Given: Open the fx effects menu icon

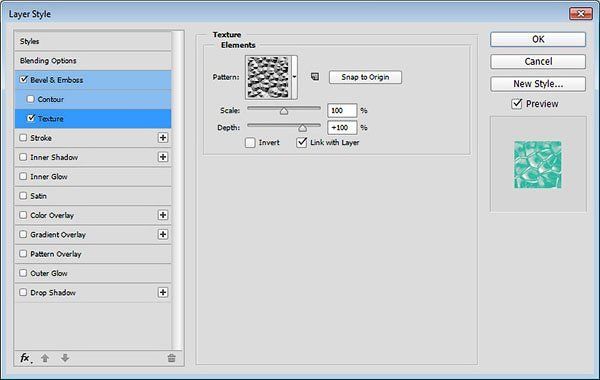Looking at the screenshot, I should coord(25,358).
